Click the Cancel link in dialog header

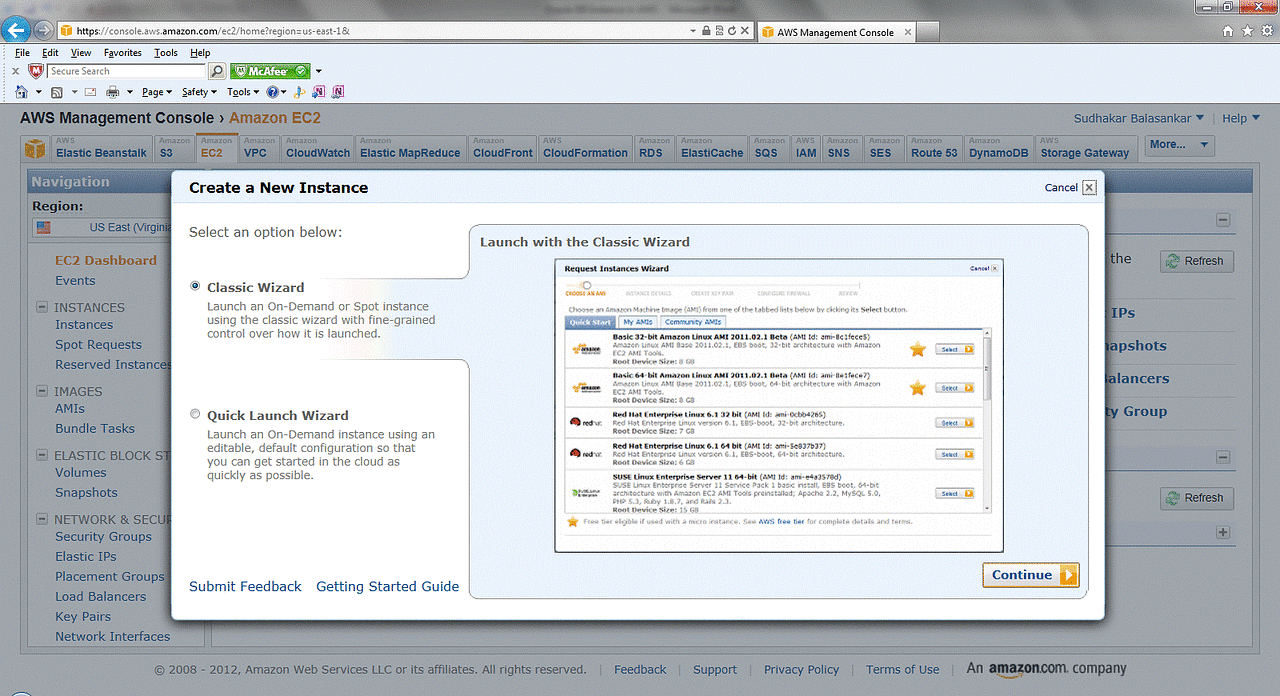(1061, 187)
